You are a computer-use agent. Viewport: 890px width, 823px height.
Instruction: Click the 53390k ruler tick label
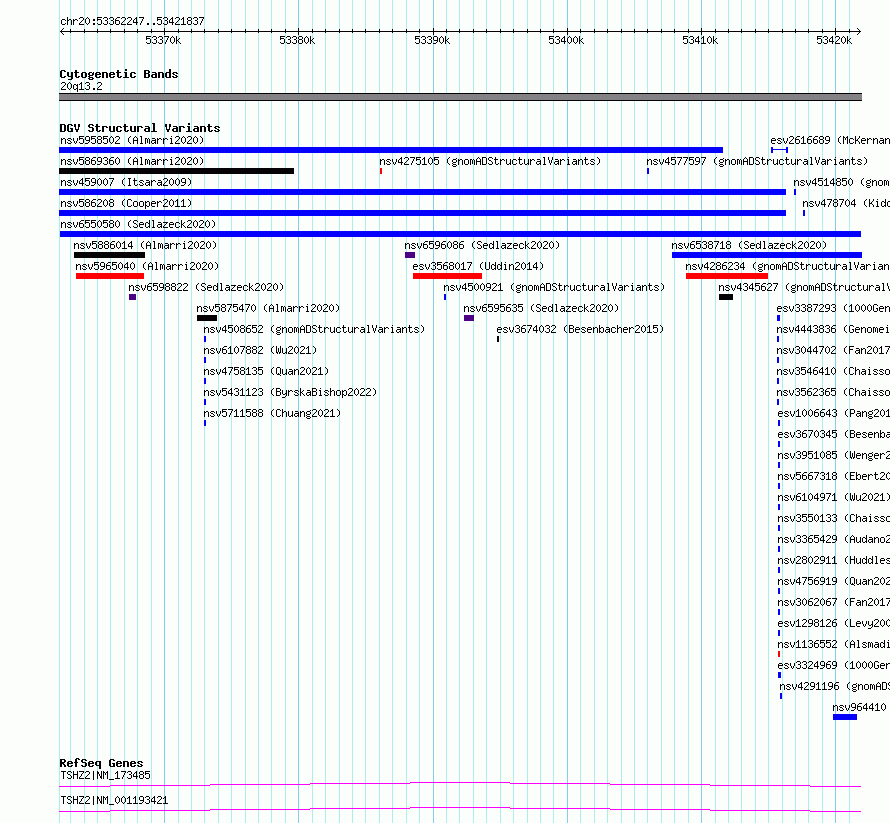[x=432, y=40]
